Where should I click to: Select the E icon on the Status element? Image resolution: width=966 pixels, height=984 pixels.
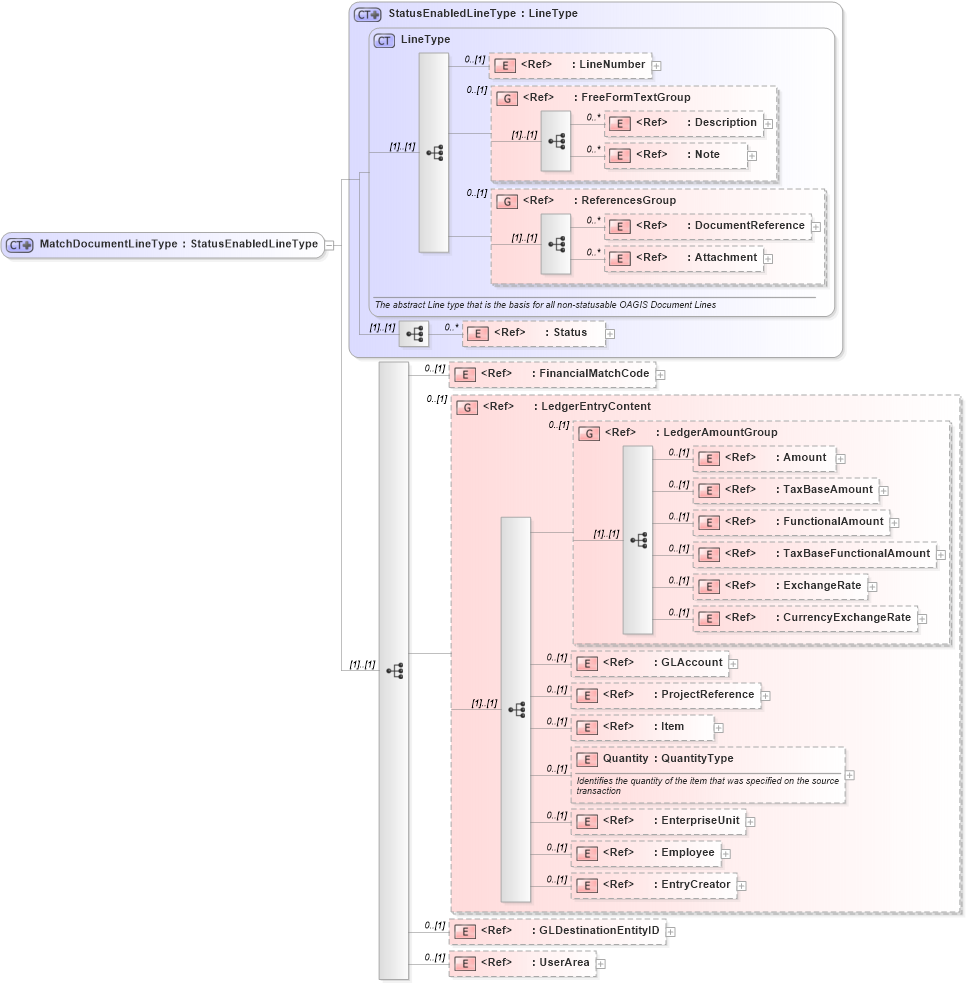pyautogui.click(x=477, y=333)
